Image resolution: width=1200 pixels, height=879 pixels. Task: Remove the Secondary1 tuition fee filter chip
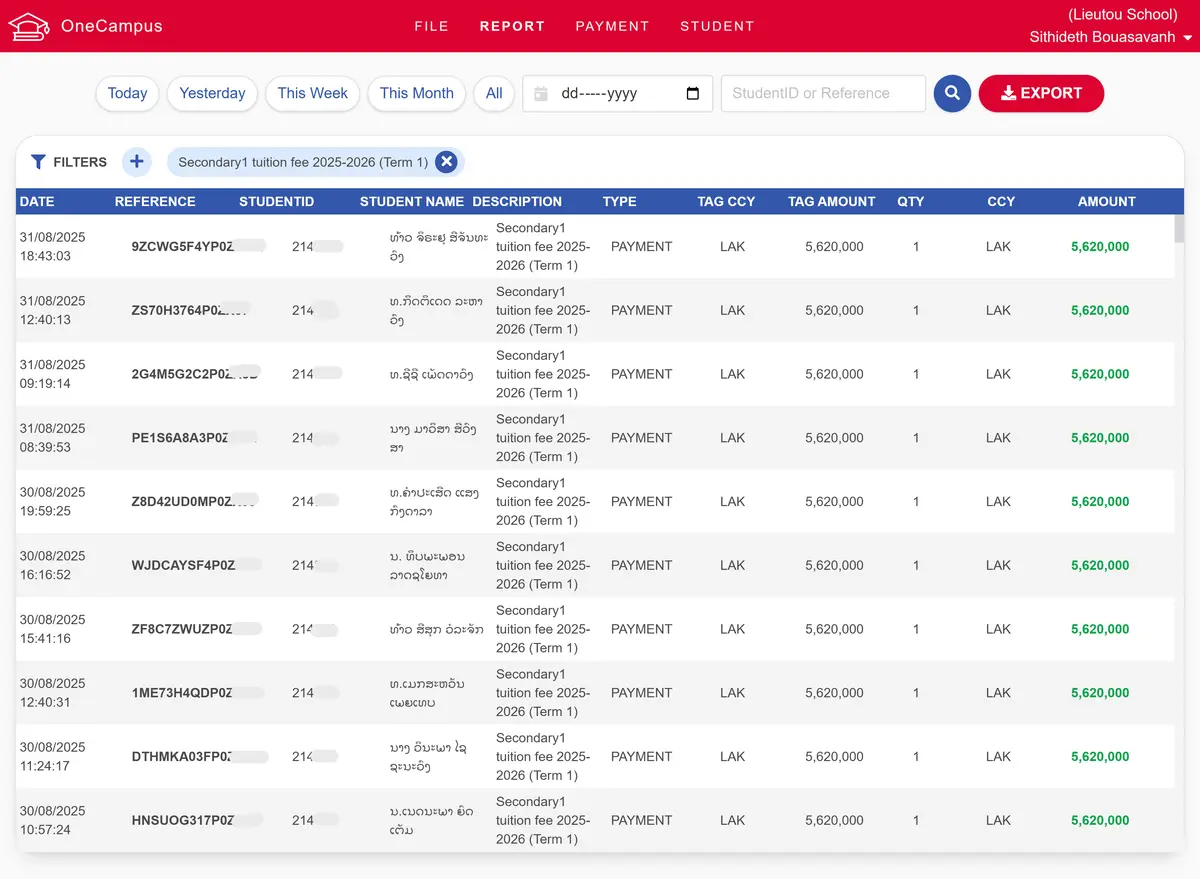[447, 162]
